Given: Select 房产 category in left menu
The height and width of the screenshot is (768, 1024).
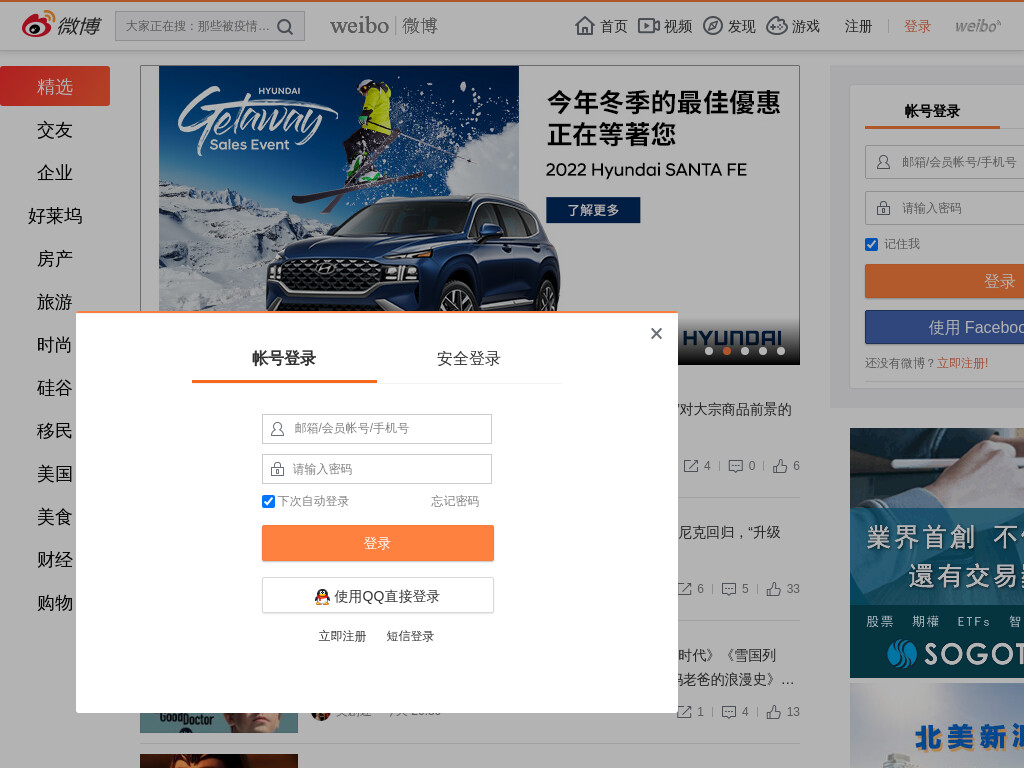Looking at the screenshot, I should click(55, 259).
